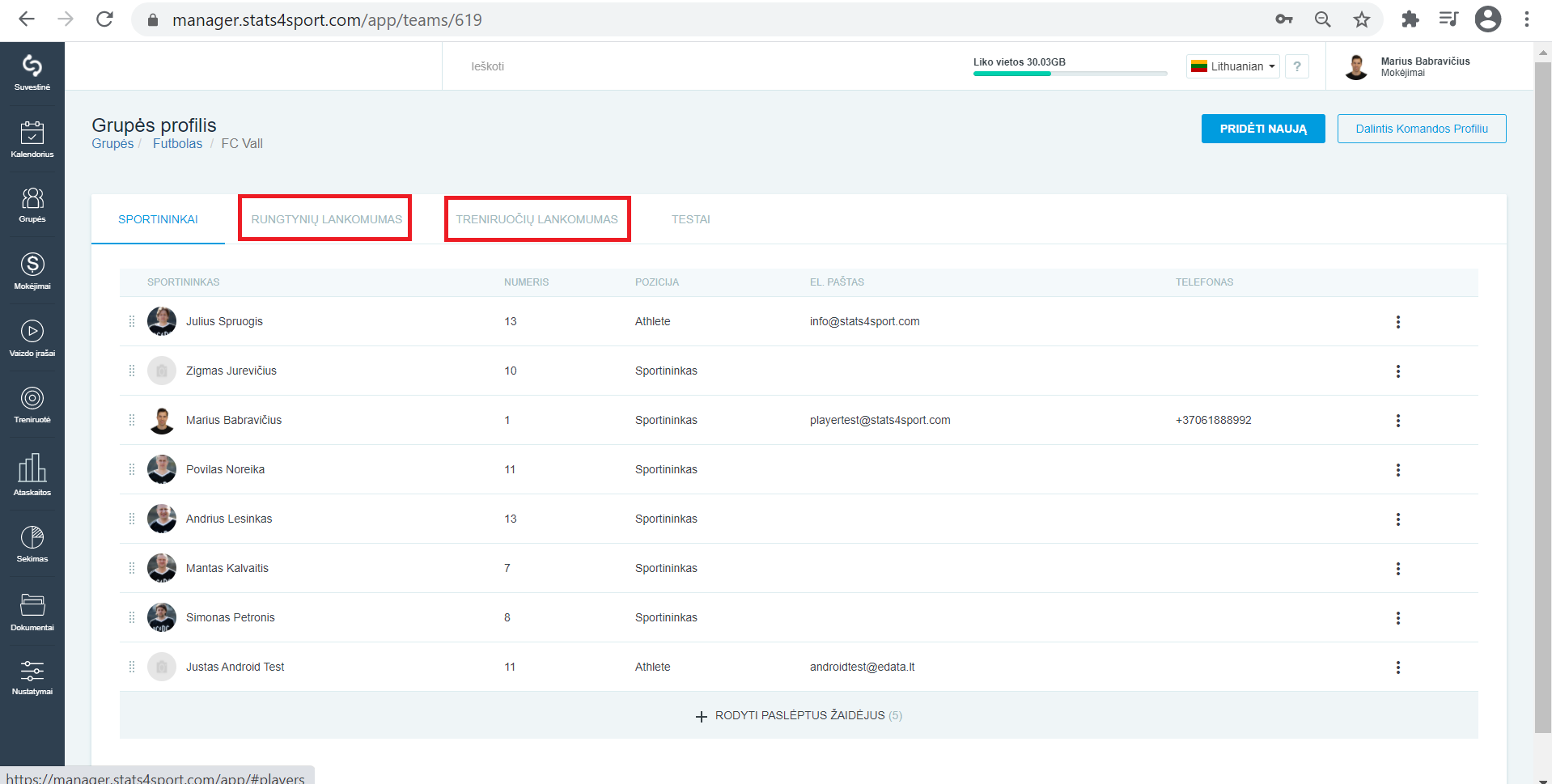Screen dimensions: 1552x784
Task: Click the page vertical scrollbar
Action: tap(1543, 396)
